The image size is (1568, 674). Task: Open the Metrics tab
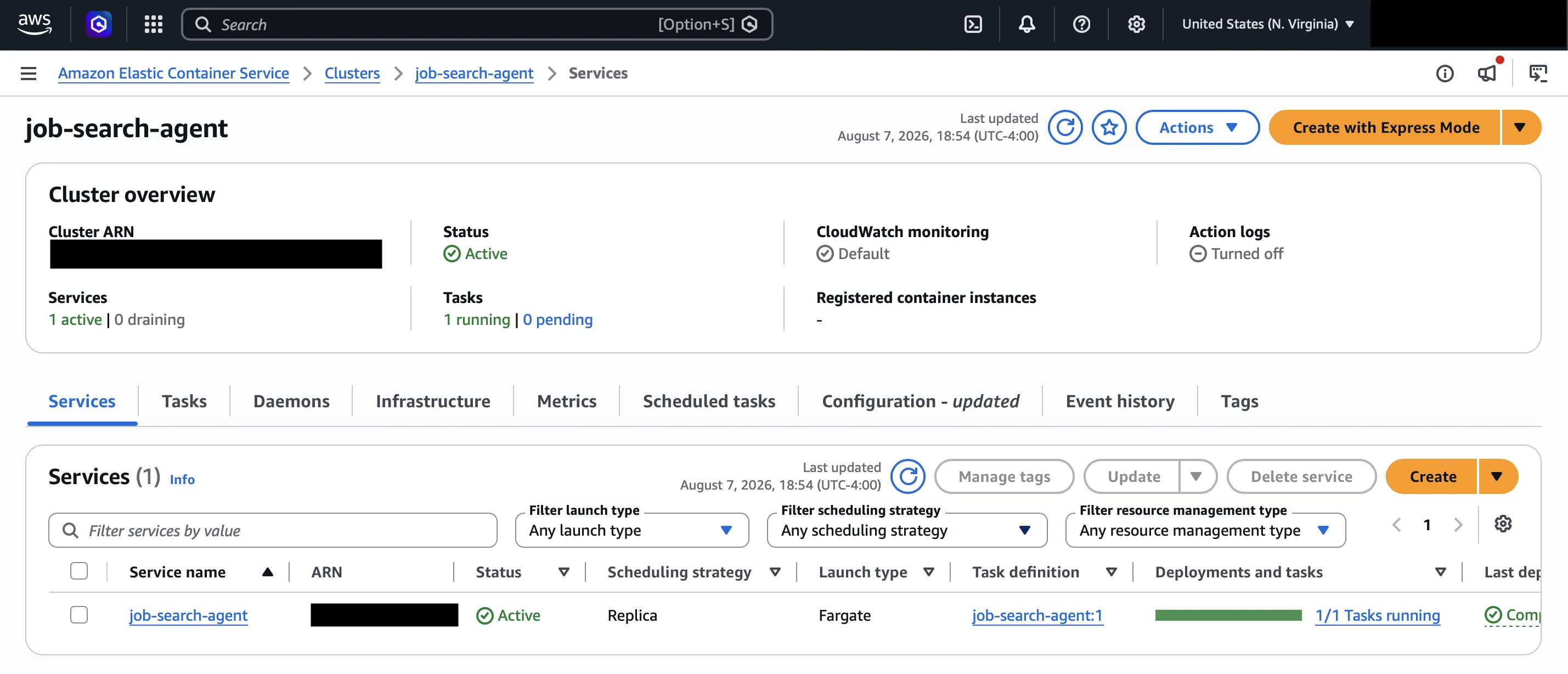(567, 401)
